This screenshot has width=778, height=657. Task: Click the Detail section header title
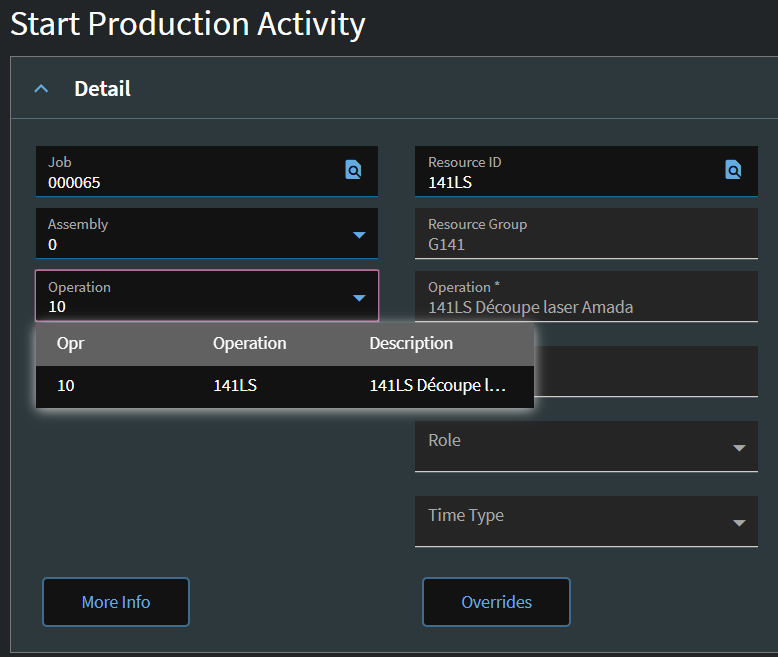102,89
